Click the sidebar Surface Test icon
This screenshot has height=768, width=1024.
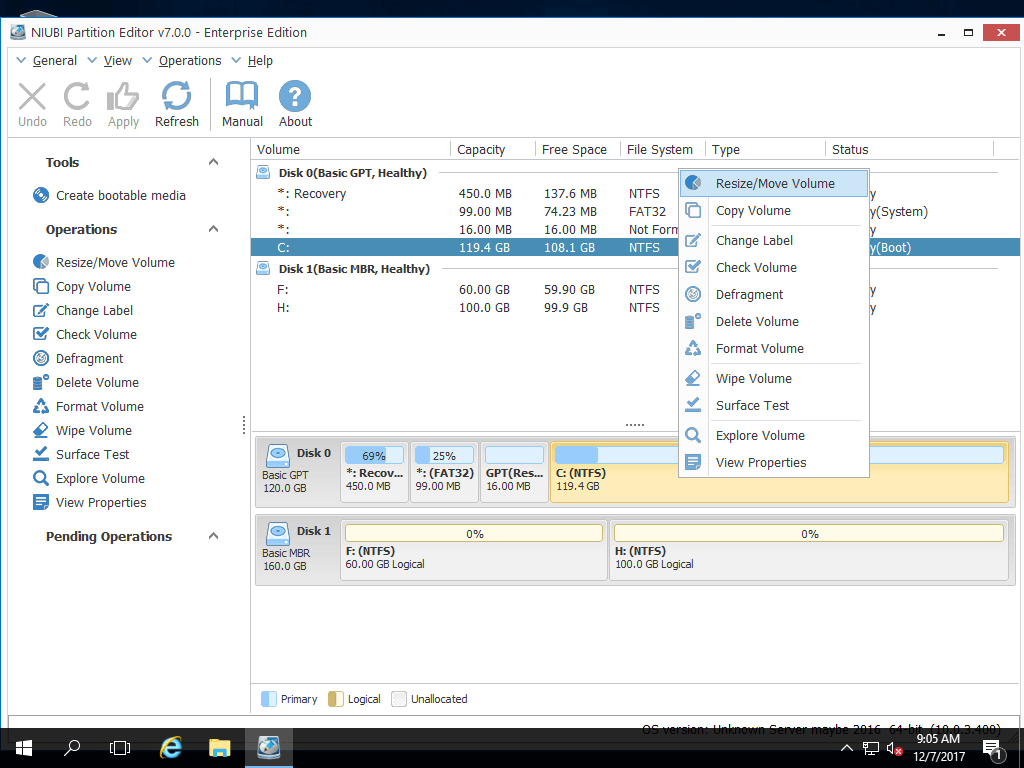[x=40, y=454]
